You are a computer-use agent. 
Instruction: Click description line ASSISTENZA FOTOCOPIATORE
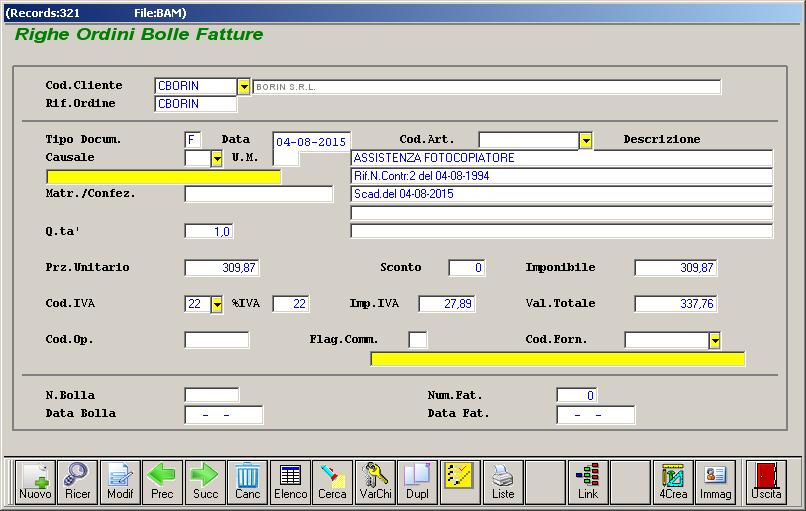coord(561,158)
